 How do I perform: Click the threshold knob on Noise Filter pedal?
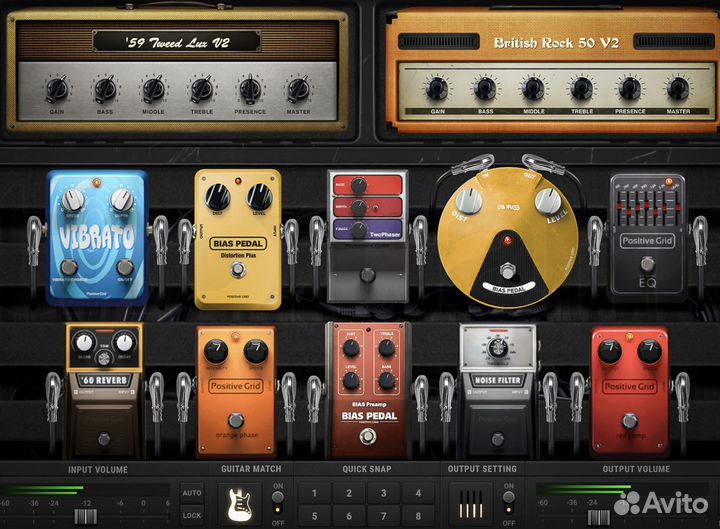coord(498,348)
